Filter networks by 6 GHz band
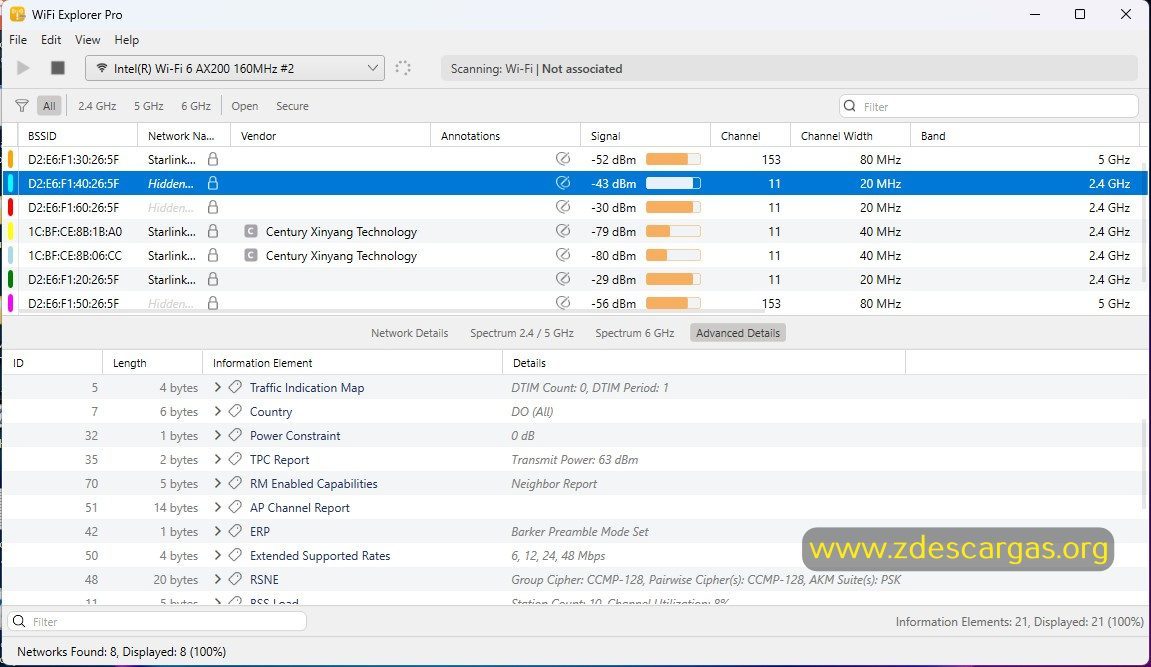 (x=196, y=106)
